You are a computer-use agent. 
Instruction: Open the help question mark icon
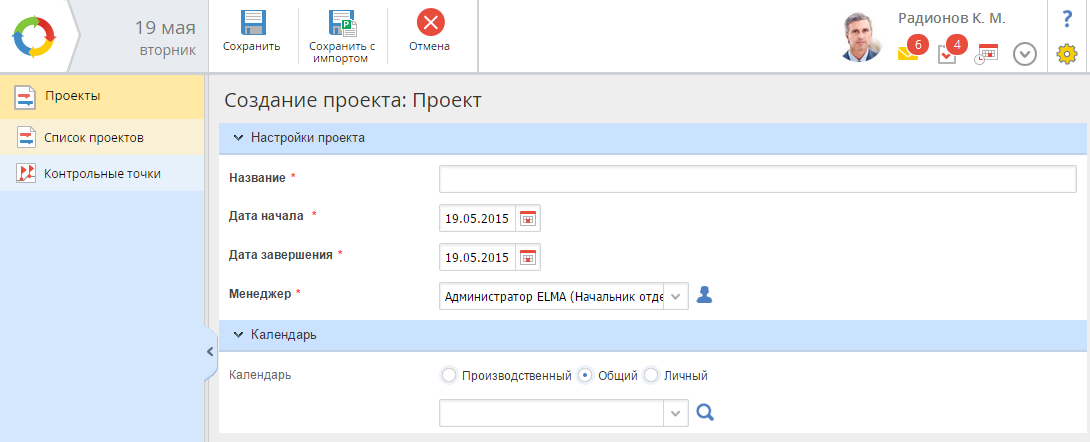1066,19
